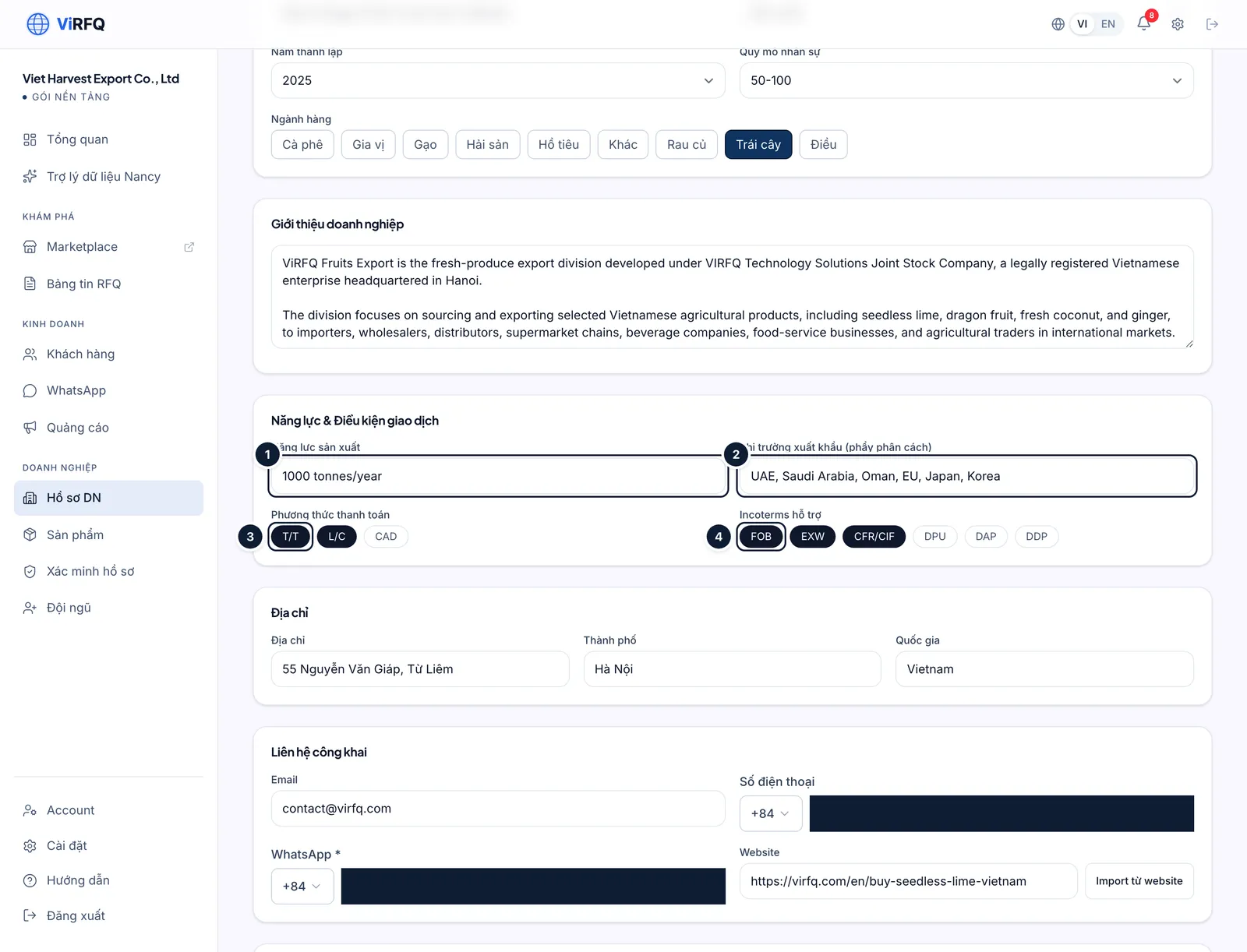
Task: Open the staff size 50-100 dropdown
Action: coord(966,80)
